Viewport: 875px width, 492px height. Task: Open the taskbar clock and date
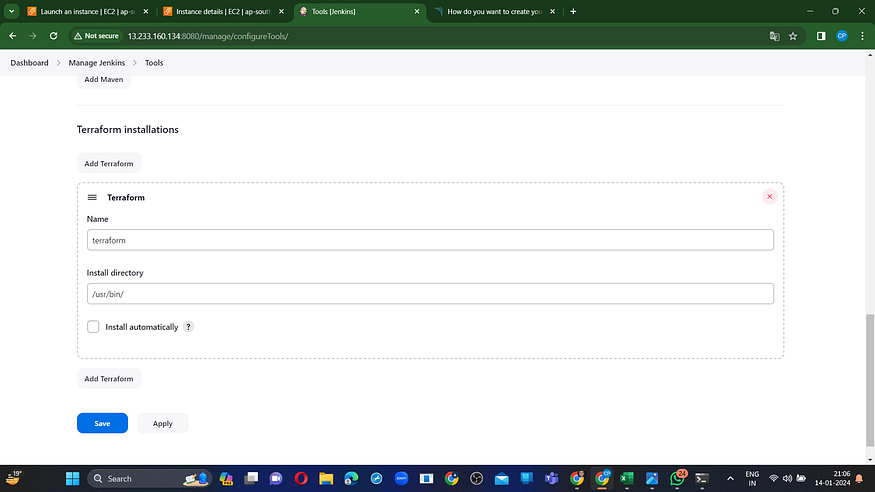[x=832, y=479]
